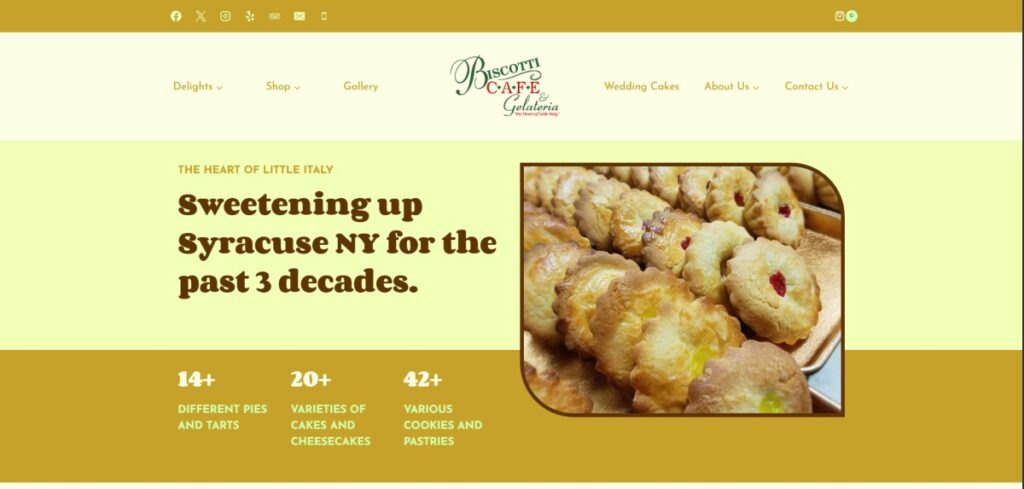This screenshot has height=489, width=1024.
Task: Go to the Gallery page
Action: coord(360,86)
